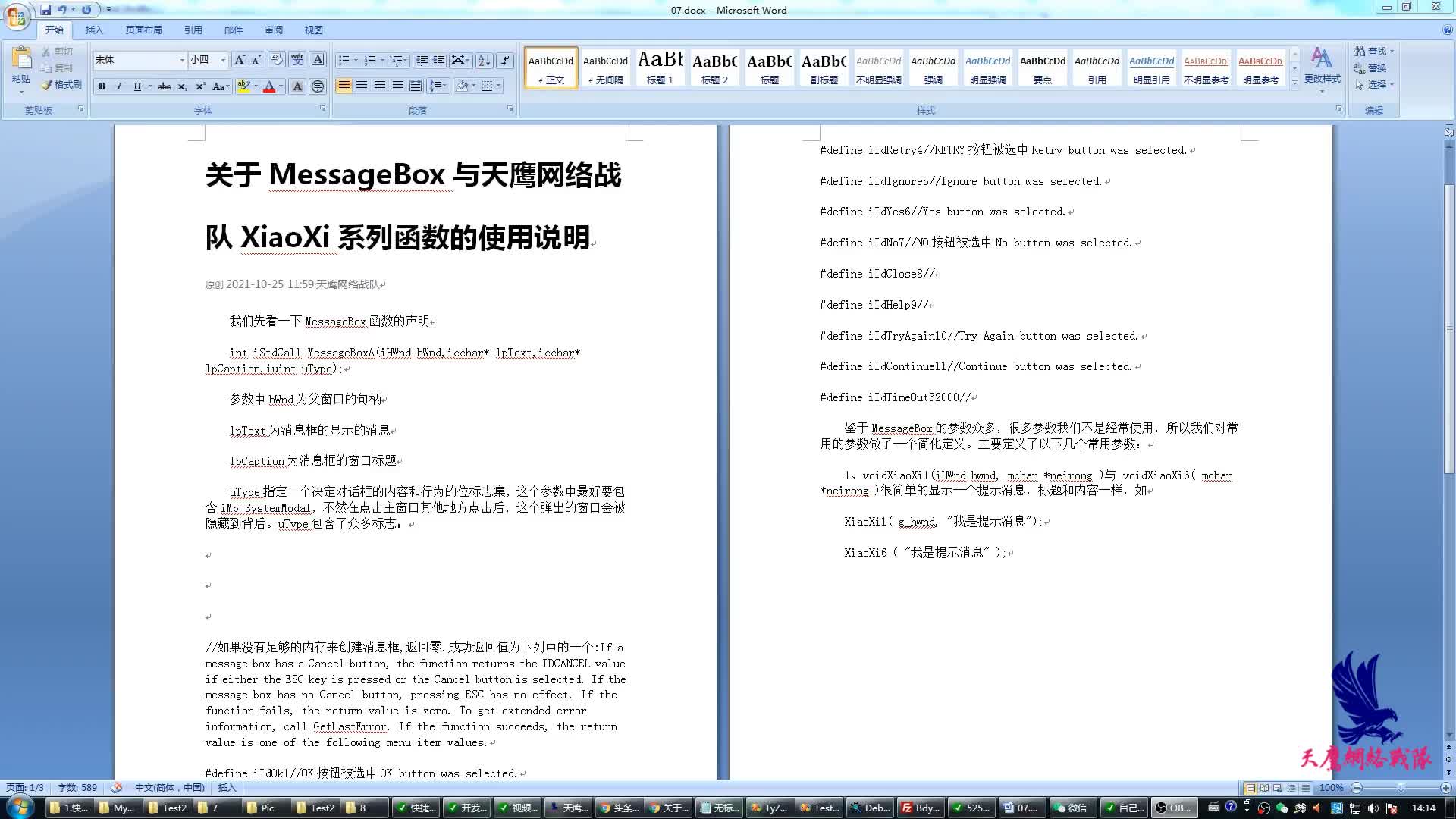Click the superscript icon
This screenshot has height=819, width=1456.
[x=200, y=86]
